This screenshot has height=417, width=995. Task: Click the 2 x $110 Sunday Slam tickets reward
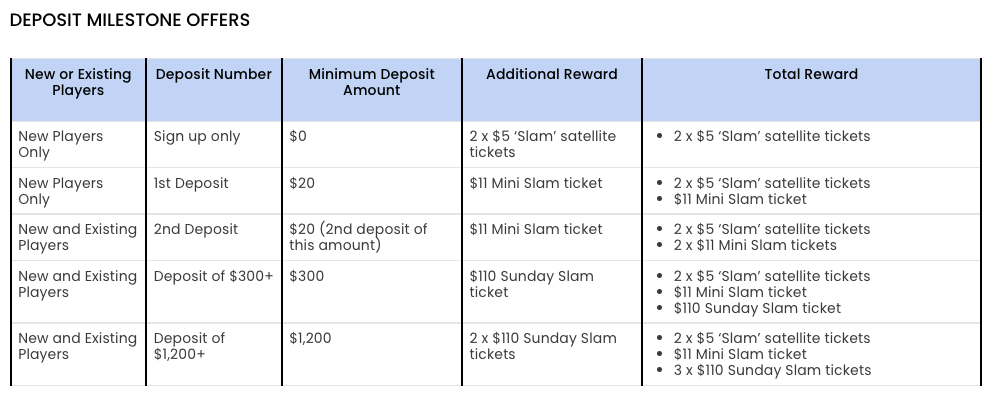pos(541,346)
